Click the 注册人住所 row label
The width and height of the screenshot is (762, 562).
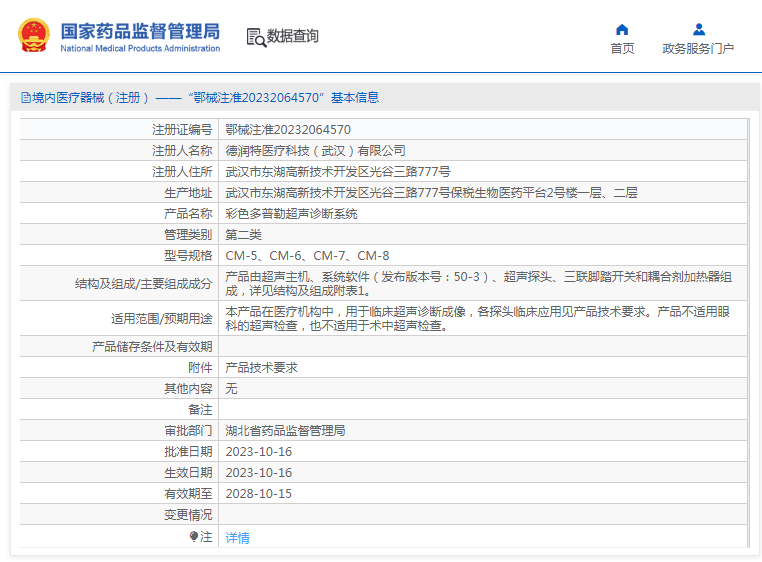click(182, 172)
